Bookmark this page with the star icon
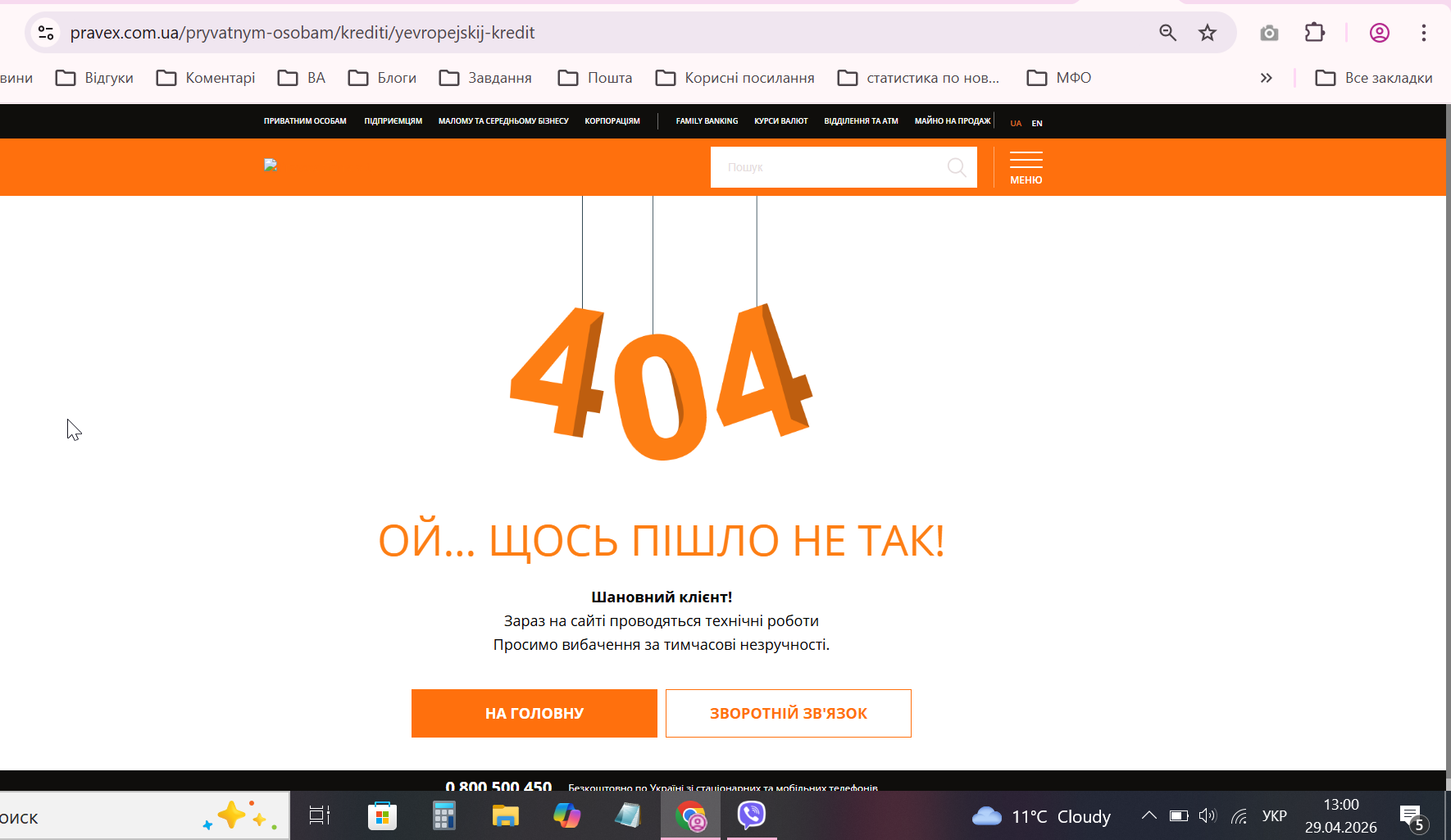This screenshot has height=840, width=1451. 1208,33
